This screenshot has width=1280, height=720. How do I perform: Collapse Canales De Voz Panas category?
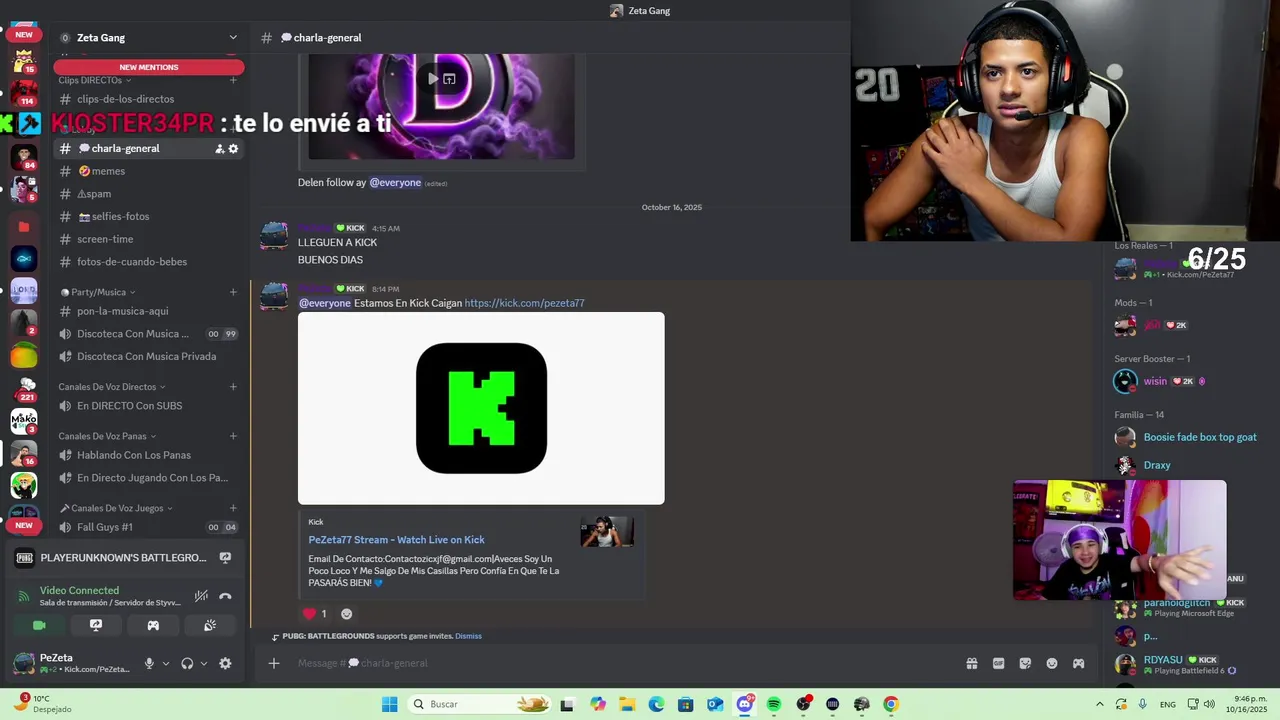[x=107, y=436]
